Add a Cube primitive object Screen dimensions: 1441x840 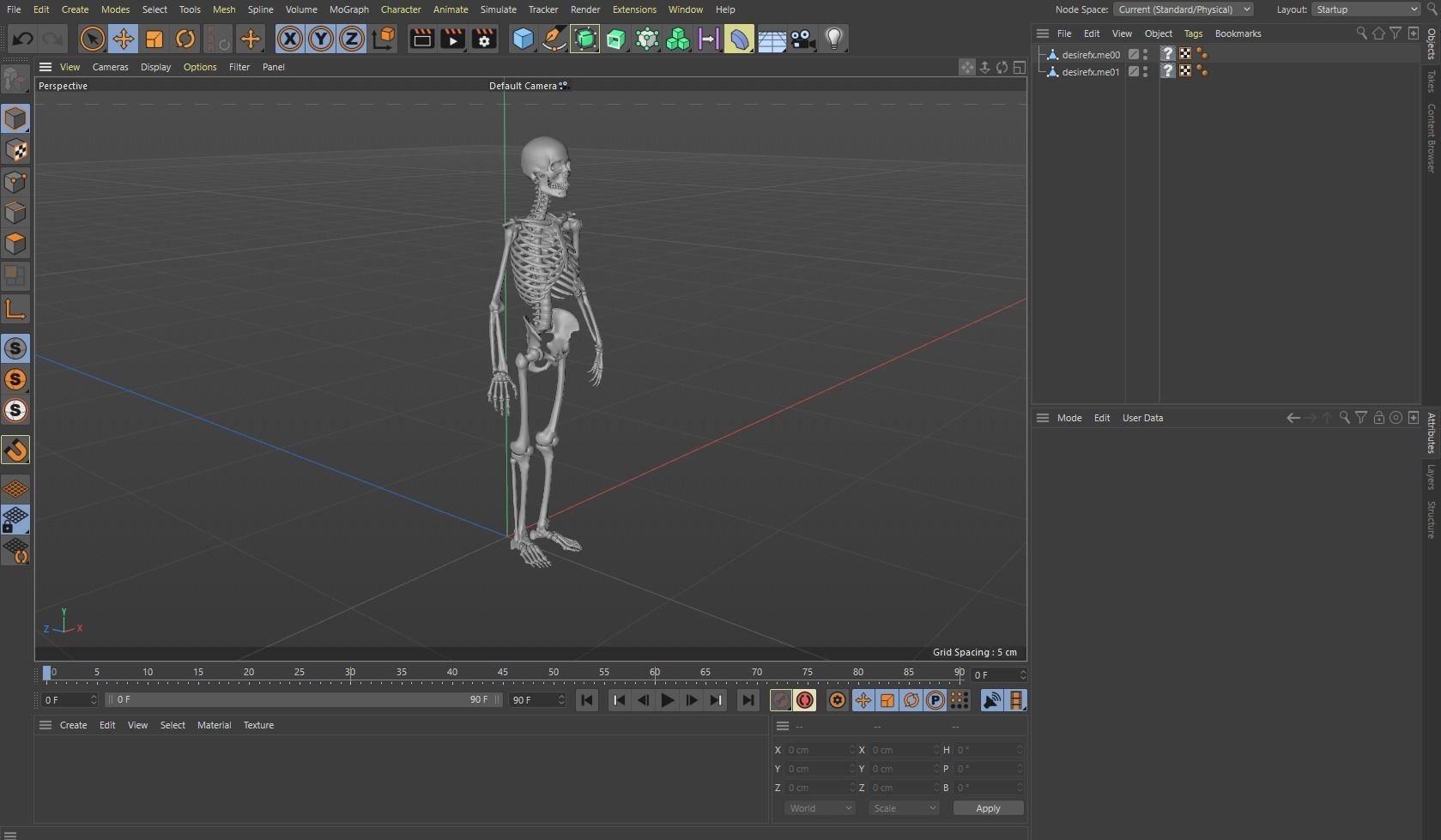tap(523, 39)
